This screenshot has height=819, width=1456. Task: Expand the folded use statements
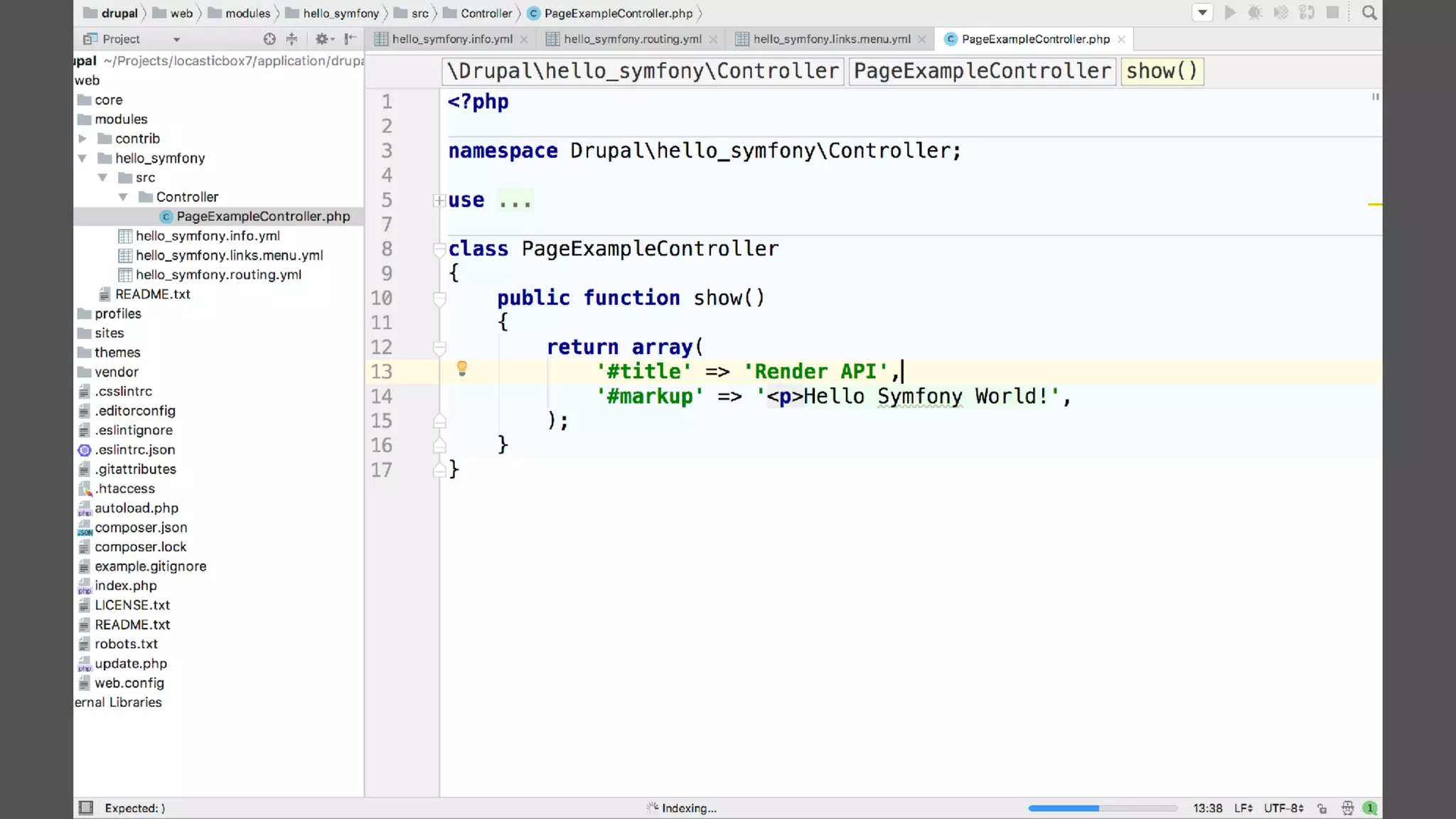click(x=439, y=201)
